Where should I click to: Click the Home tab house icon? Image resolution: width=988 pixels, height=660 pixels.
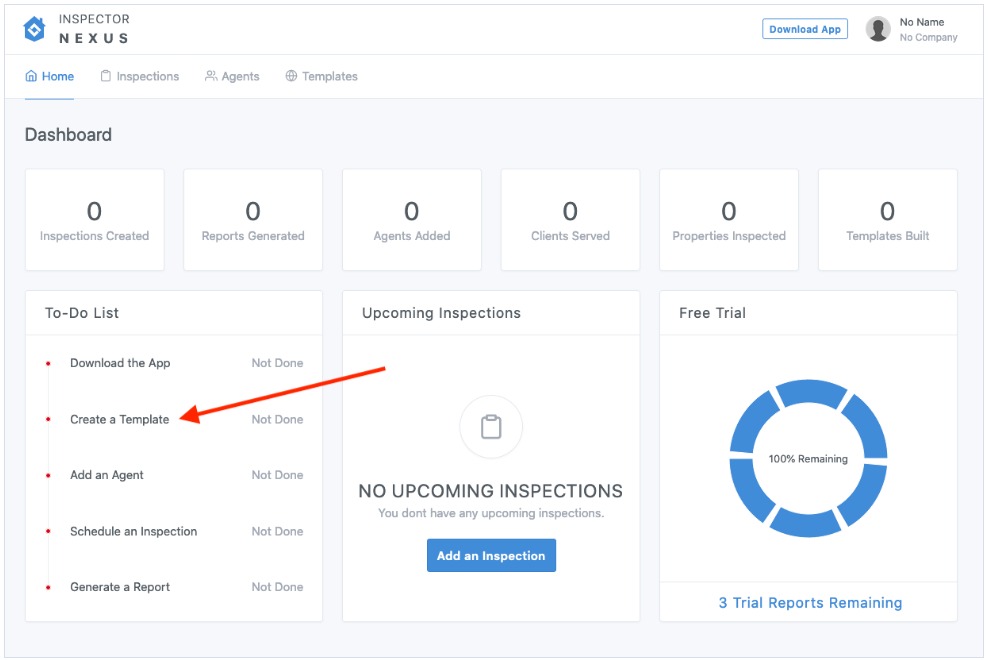coord(31,76)
